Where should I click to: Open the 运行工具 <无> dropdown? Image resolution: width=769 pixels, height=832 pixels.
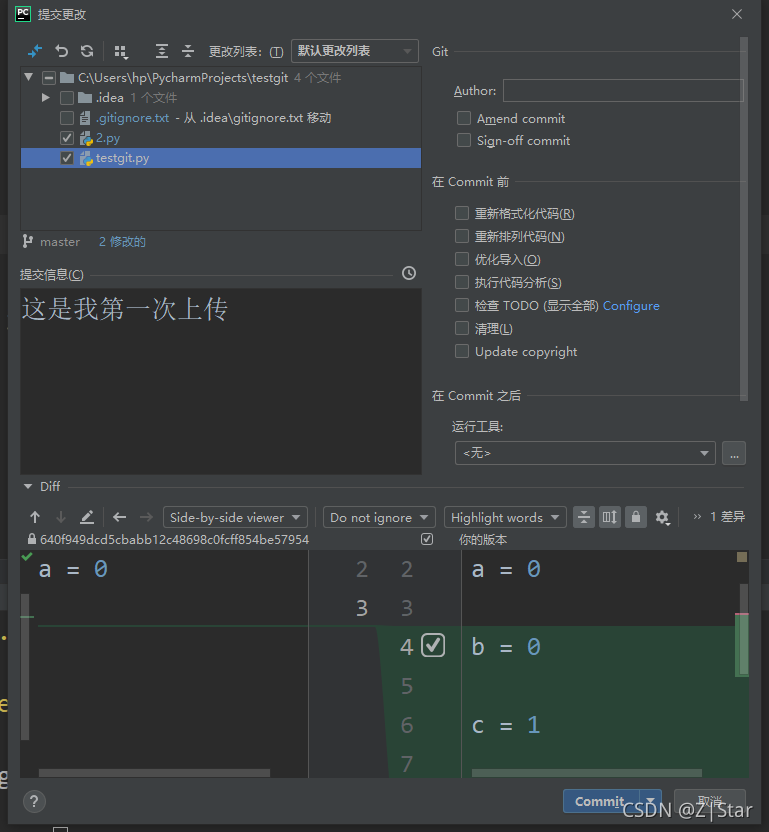click(x=585, y=453)
